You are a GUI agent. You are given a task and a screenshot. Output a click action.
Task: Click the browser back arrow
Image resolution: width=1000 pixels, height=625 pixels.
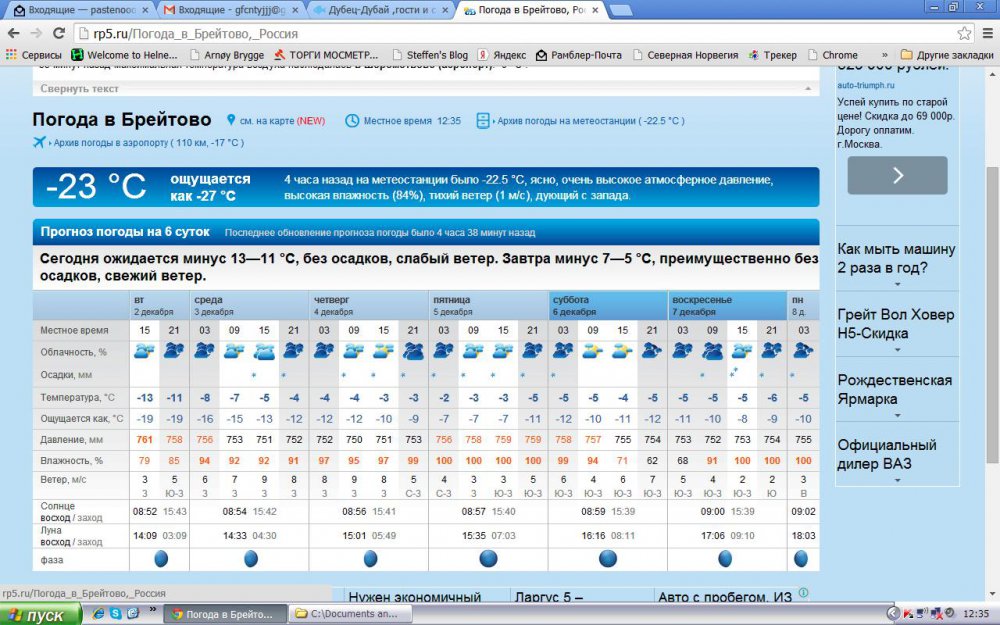click(14, 33)
